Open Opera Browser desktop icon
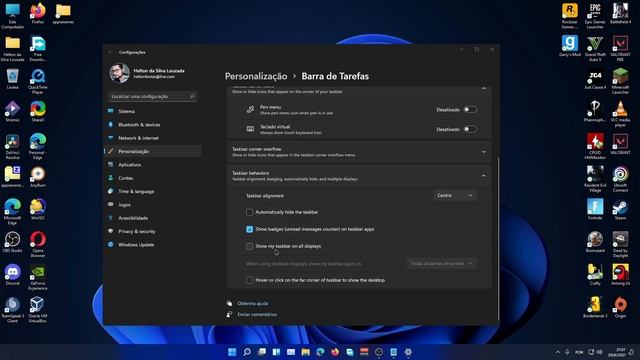The image size is (640, 360). pos(38,244)
